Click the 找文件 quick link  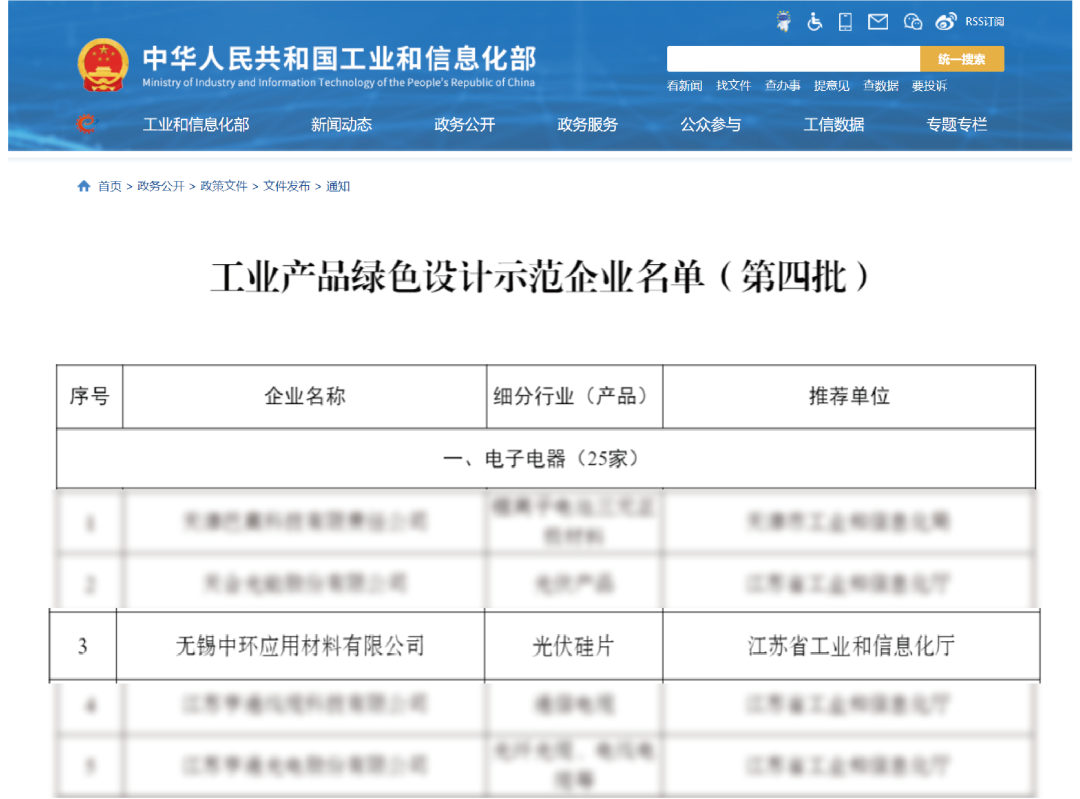(x=733, y=86)
